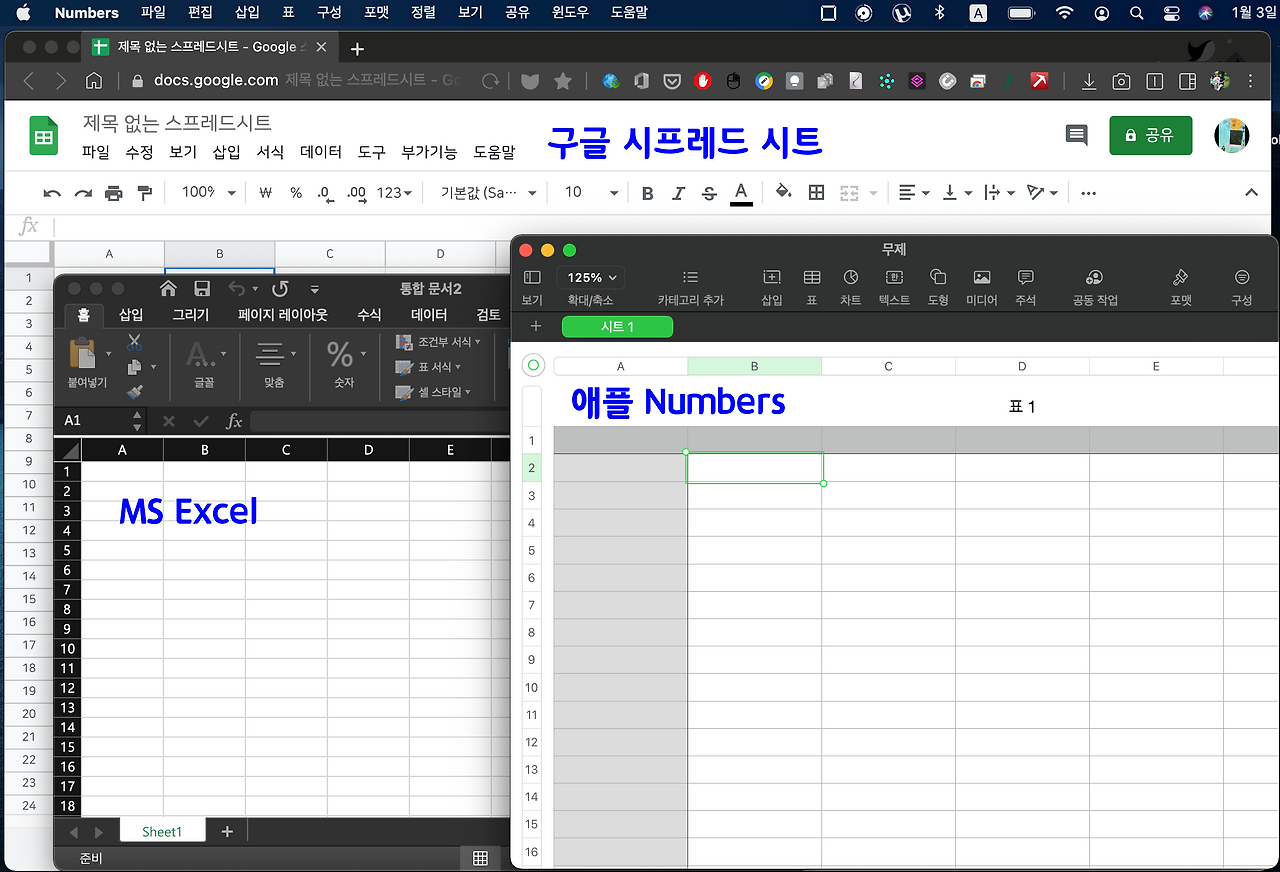Viewport: 1280px width, 872px height.
Task: Open more toolbar options (…) in Google Sheets
Action: pos(1089,193)
